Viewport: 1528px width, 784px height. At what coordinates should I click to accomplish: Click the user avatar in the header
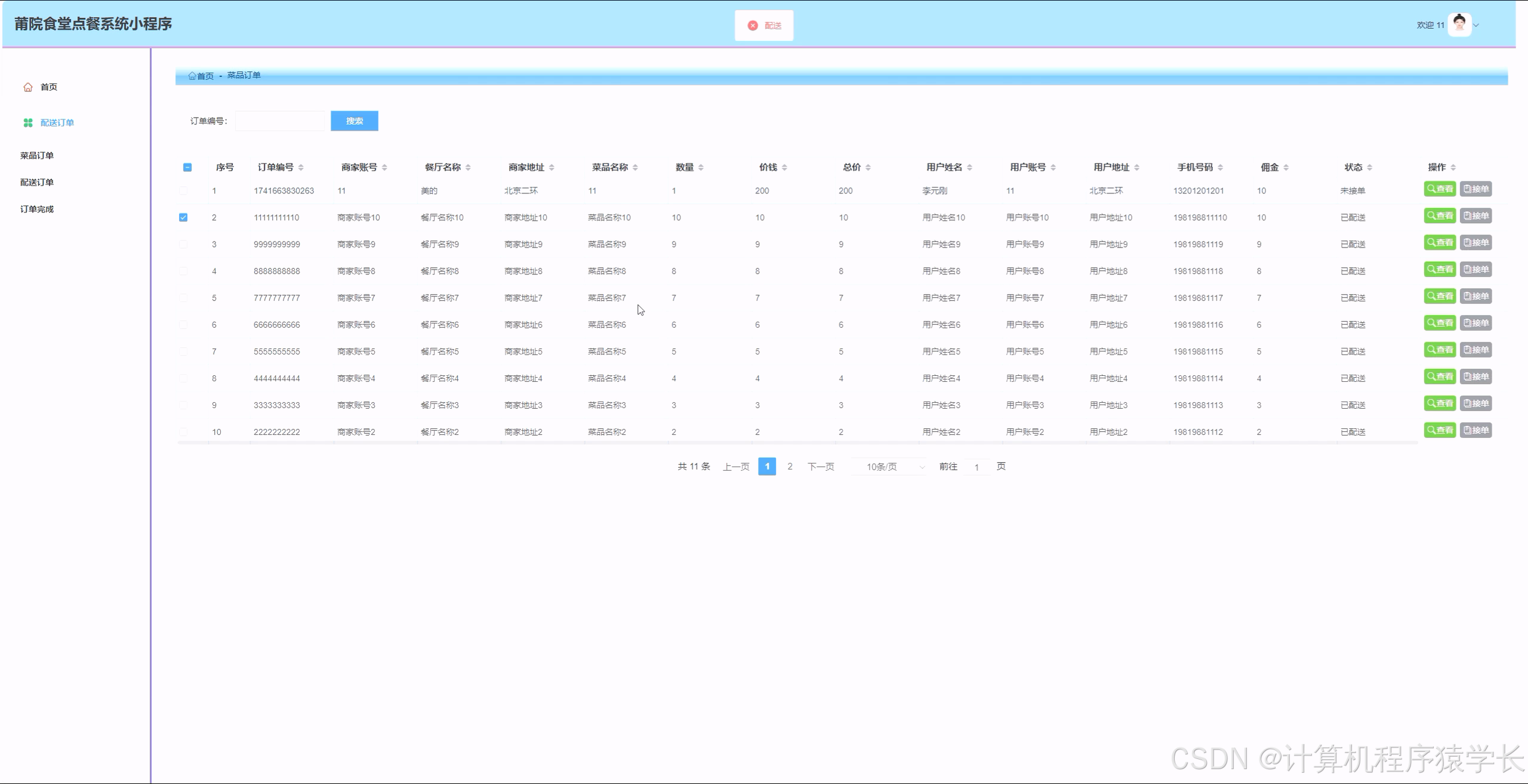click(x=1459, y=24)
